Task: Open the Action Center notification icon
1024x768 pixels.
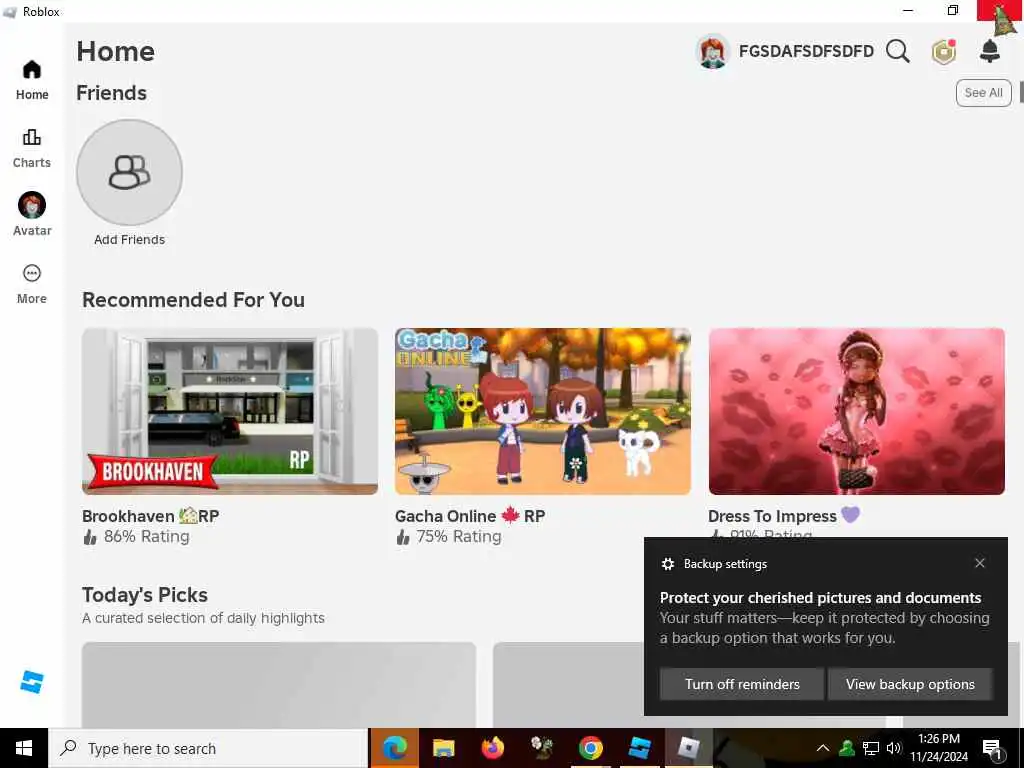Action: [x=992, y=749]
